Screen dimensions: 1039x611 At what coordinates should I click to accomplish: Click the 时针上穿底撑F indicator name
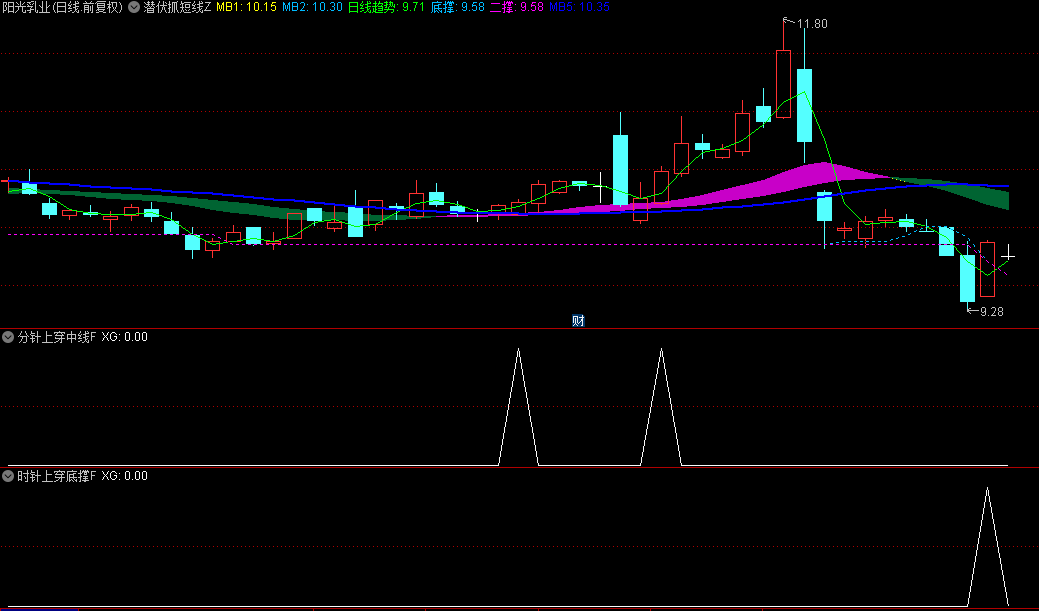[x=56, y=476]
